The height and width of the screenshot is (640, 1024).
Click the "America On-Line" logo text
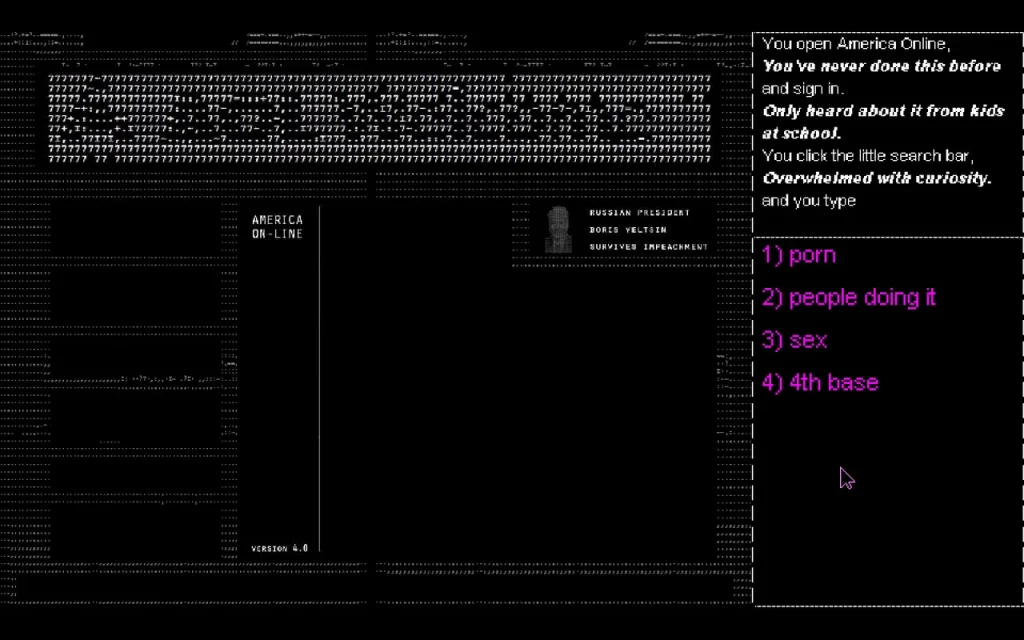278,227
